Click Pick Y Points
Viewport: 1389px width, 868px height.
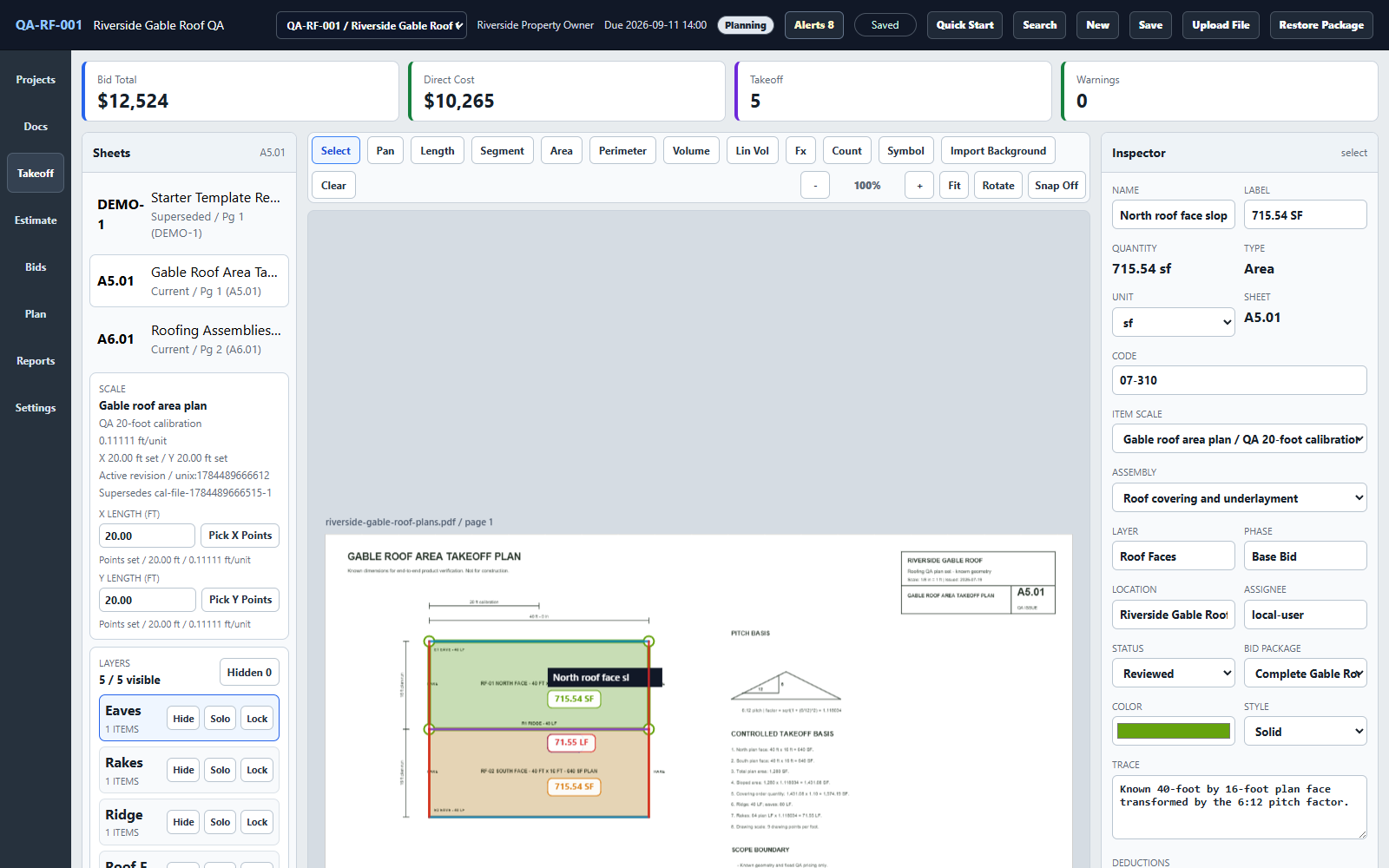tap(240, 600)
